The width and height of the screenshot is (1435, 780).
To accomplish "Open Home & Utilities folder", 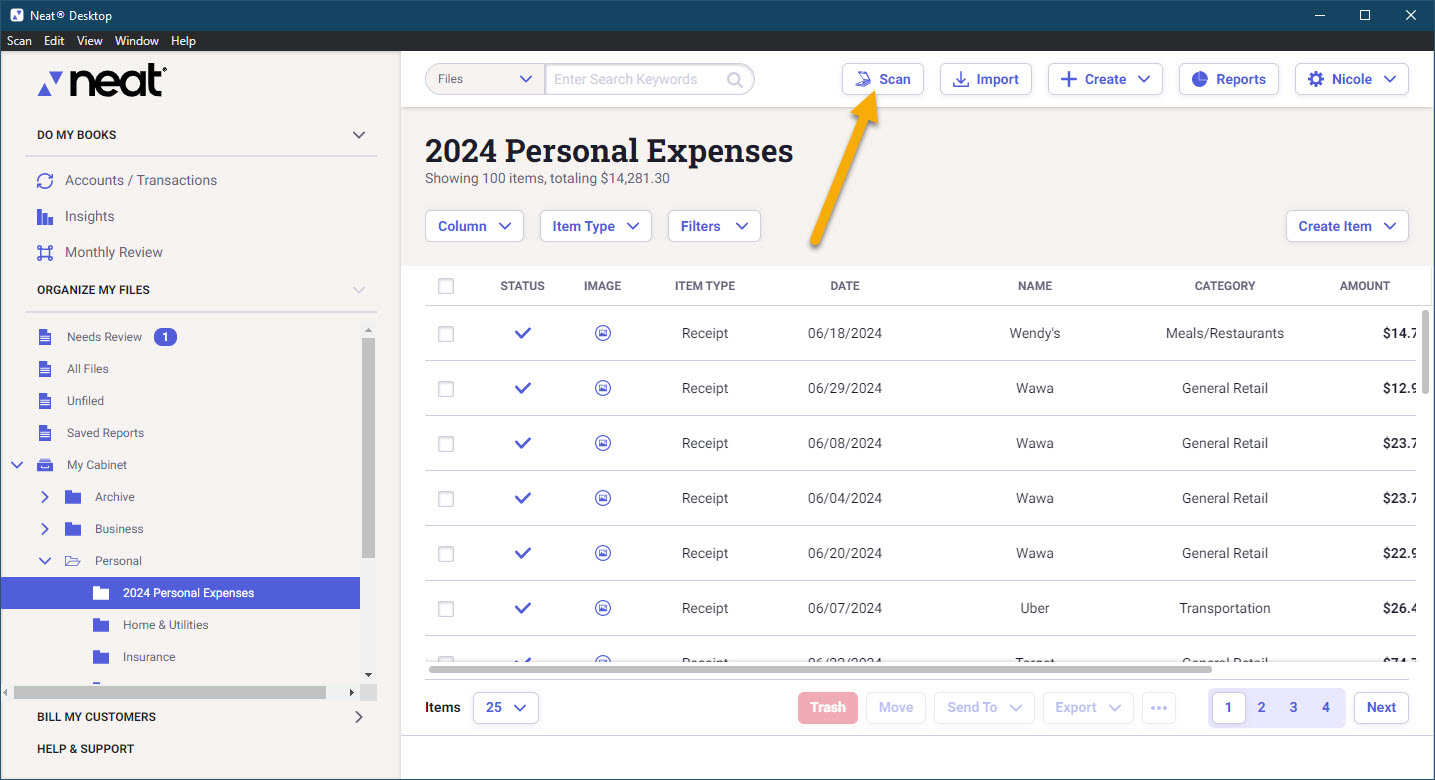I will pyautogui.click(x=165, y=625).
